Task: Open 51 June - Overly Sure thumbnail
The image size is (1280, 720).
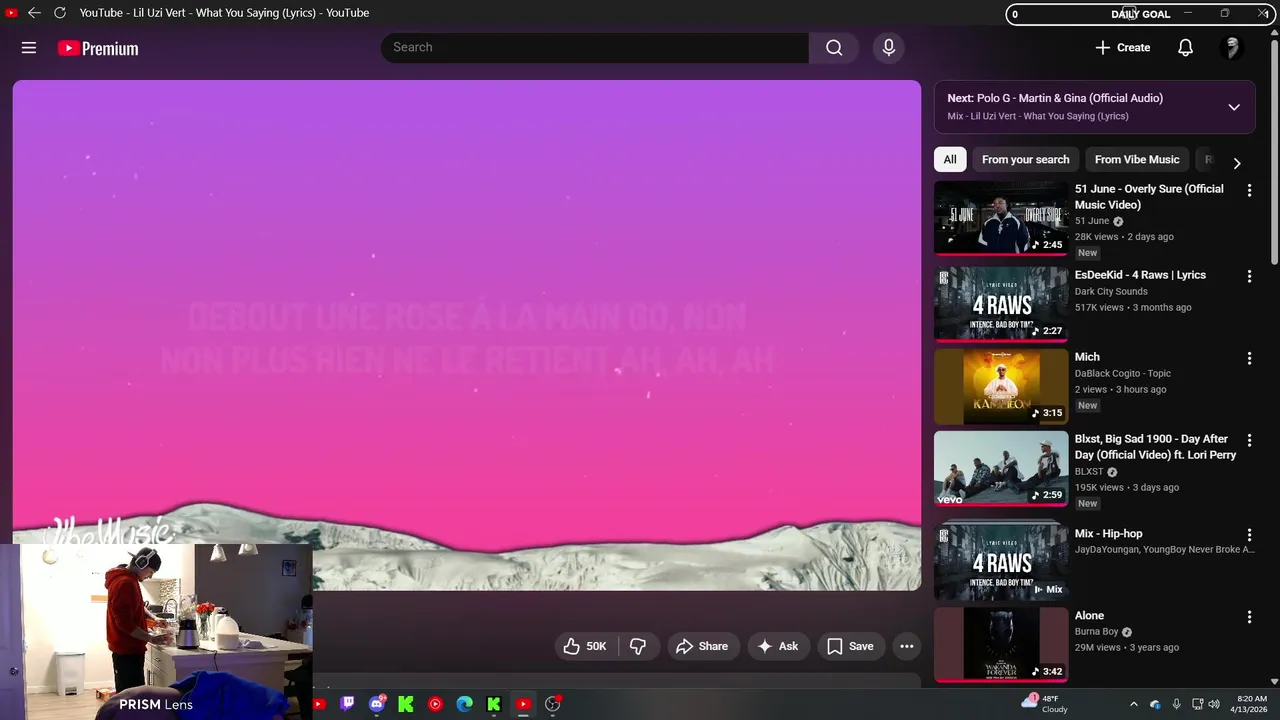Action: click(1001, 218)
